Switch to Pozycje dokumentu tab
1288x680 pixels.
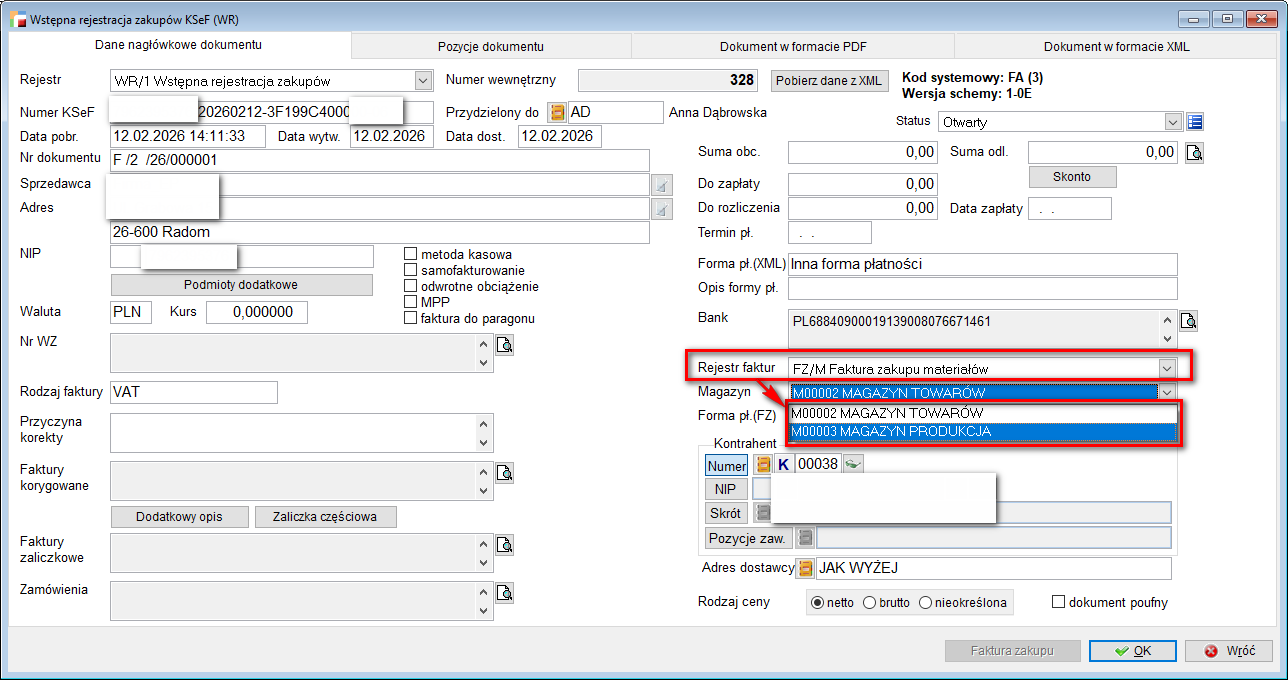coord(490,46)
